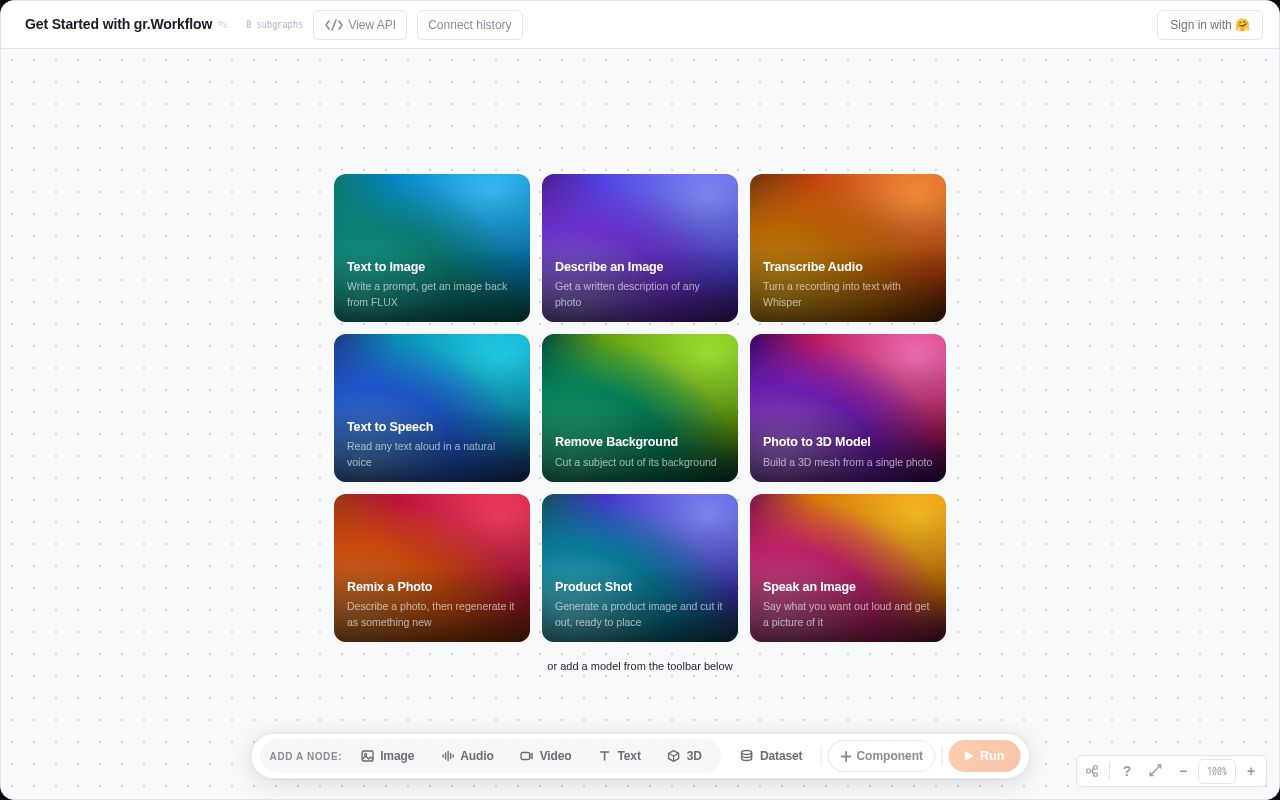Screen dimensions: 1280x800
Task: Open the Product Shot template
Action: coord(640,568)
